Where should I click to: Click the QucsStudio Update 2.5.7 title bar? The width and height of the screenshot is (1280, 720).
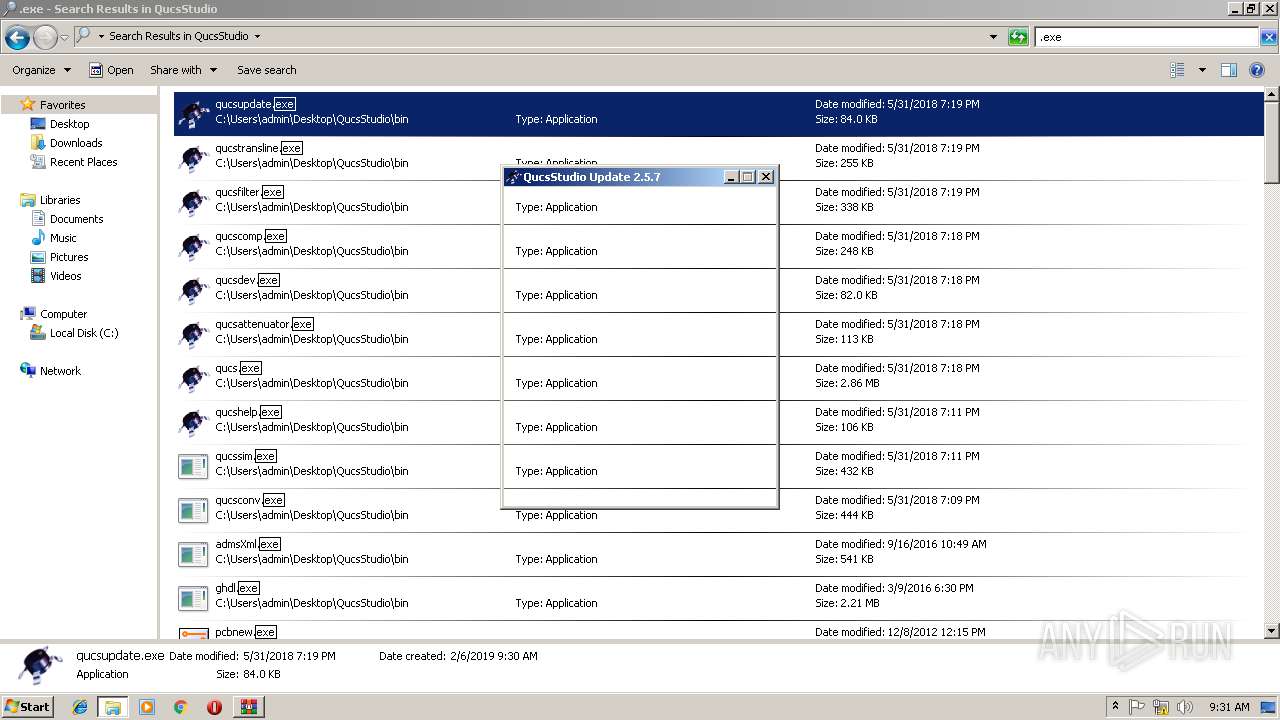612,177
